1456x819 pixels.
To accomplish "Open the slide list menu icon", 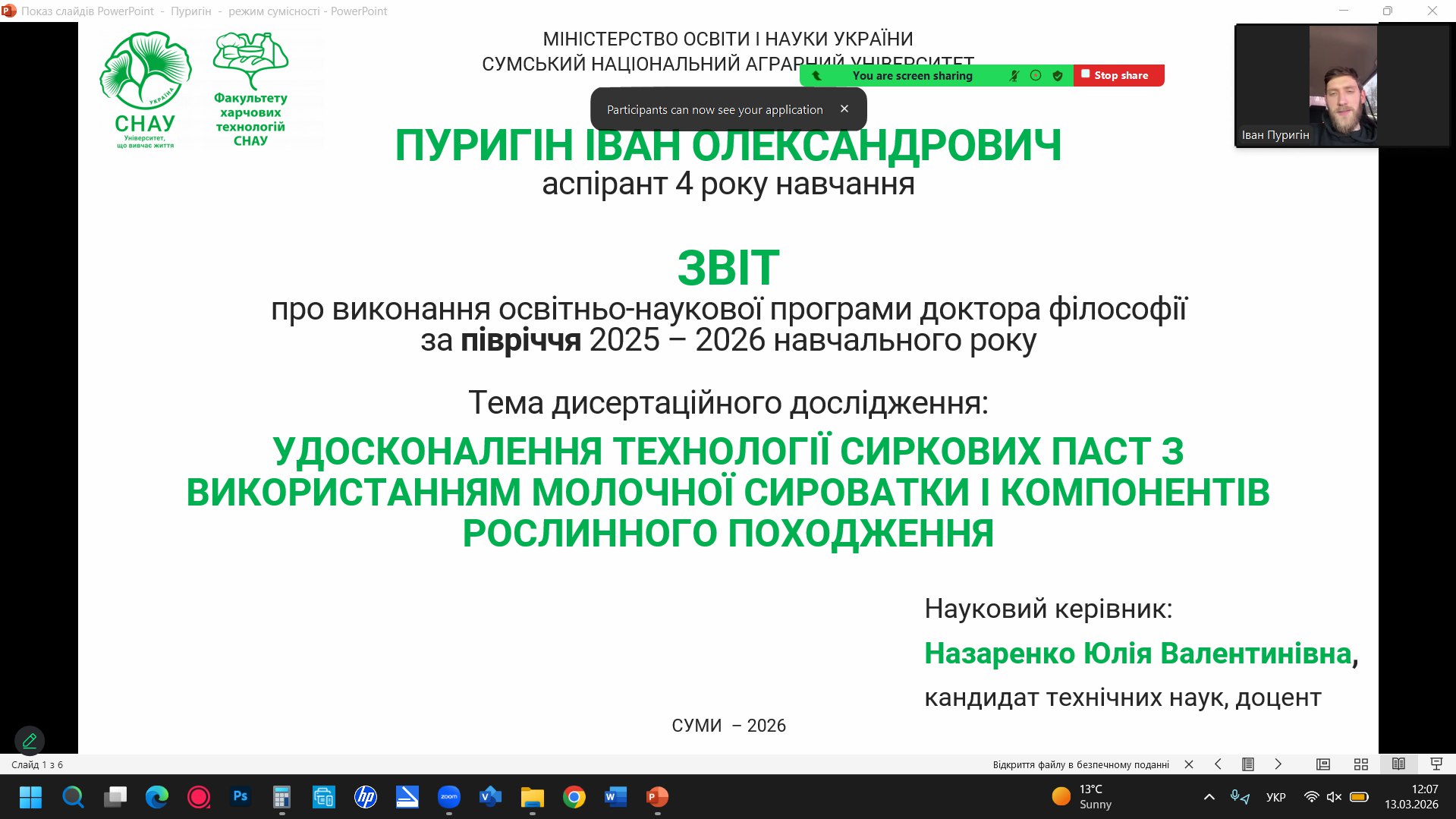I will (1247, 764).
